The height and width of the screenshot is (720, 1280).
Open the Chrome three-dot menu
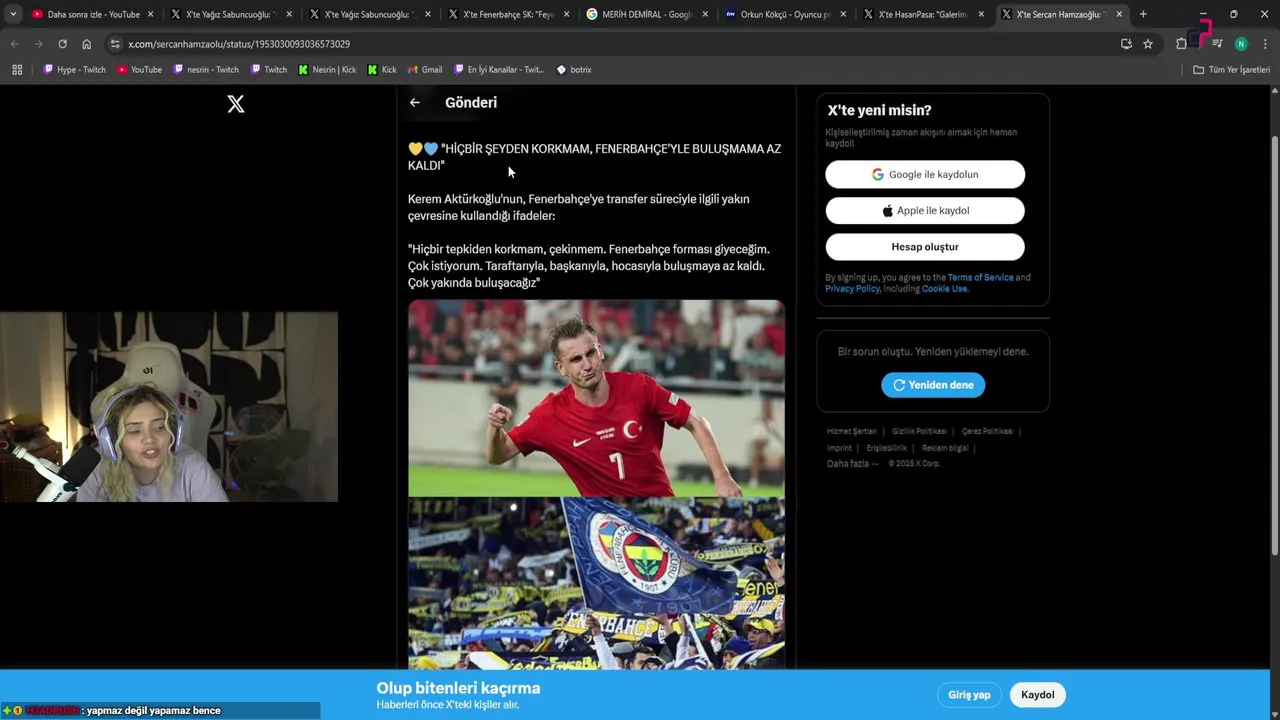(1265, 44)
